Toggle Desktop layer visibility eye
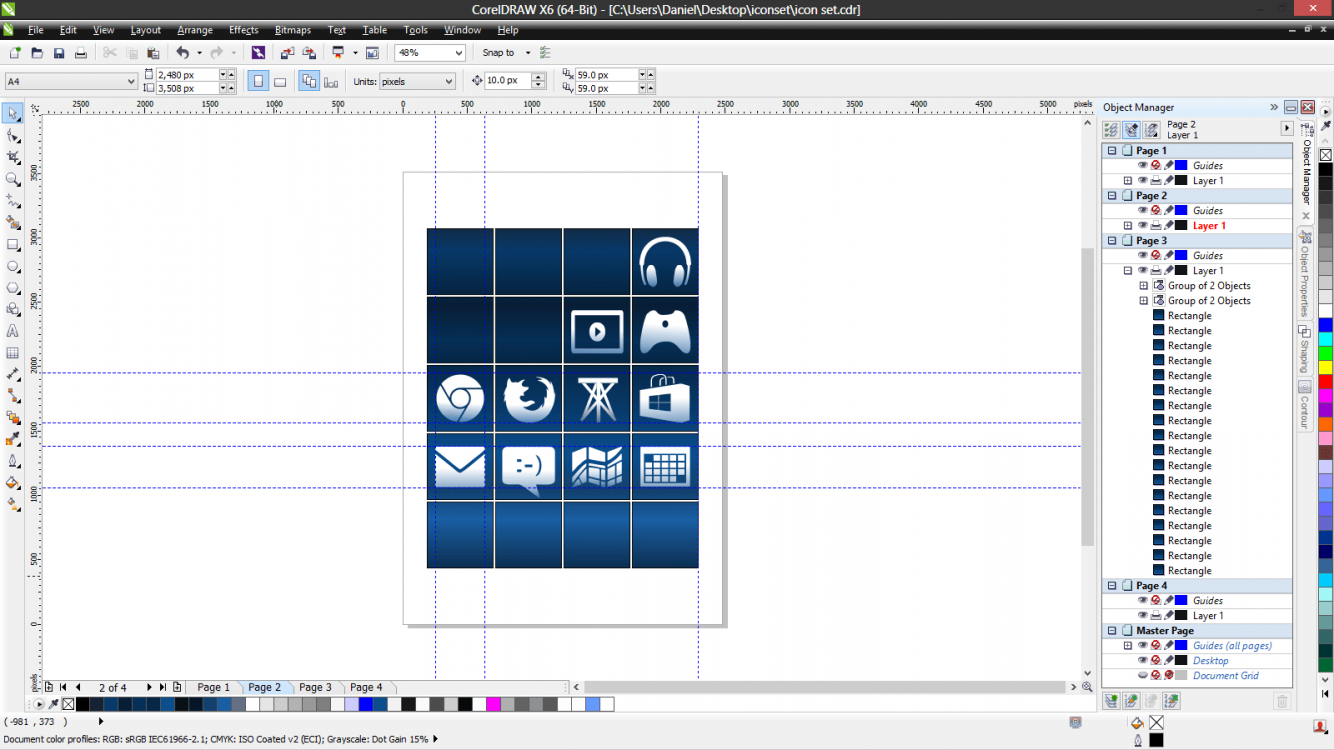The image size is (1334, 750). tap(1142, 660)
